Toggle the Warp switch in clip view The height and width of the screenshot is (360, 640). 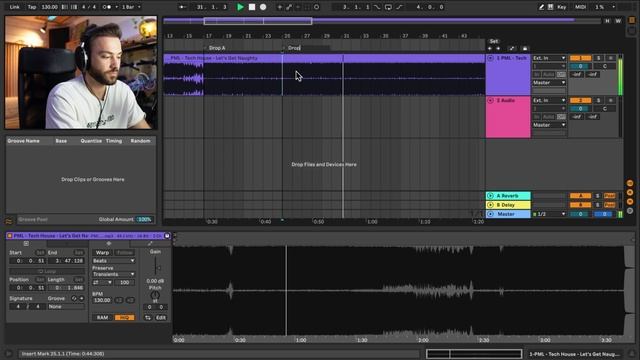coord(102,253)
